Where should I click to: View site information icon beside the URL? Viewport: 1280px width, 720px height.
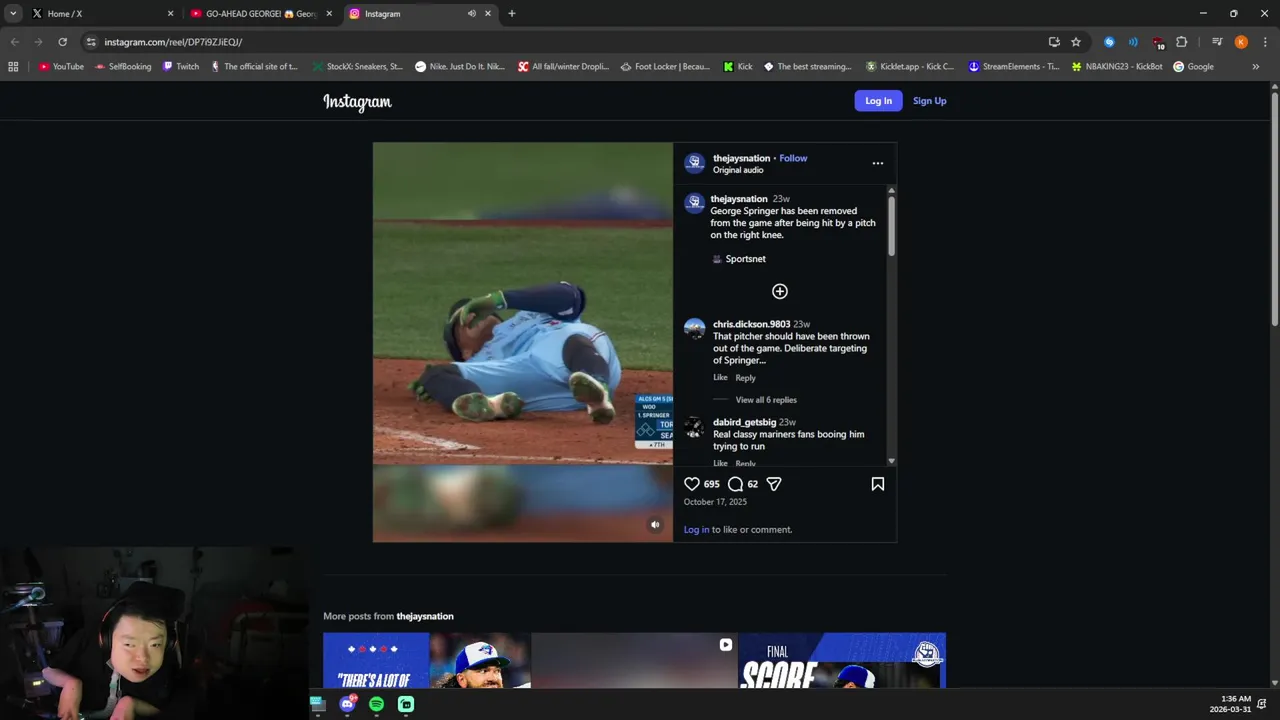[x=91, y=42]
